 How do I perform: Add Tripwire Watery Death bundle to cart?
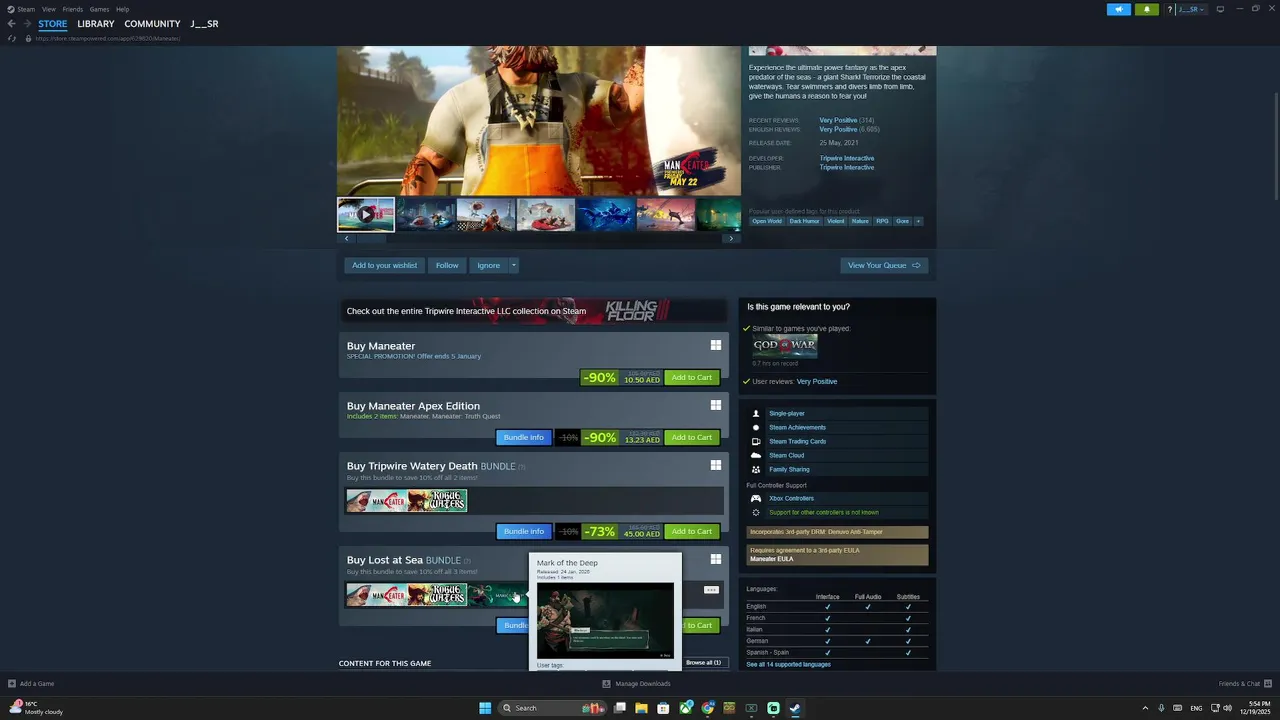click(692, 531)
